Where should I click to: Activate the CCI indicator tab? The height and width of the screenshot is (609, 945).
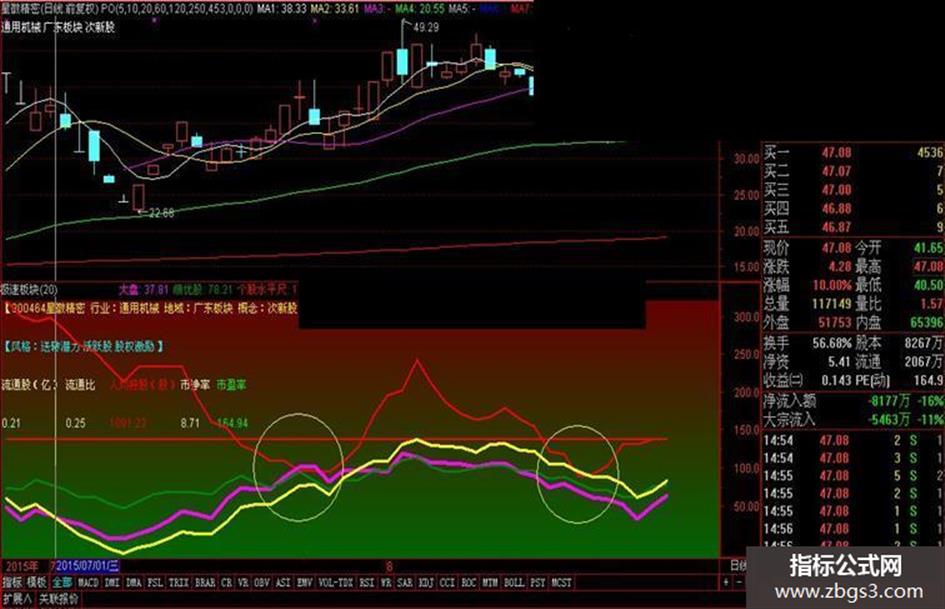(448, 582)
